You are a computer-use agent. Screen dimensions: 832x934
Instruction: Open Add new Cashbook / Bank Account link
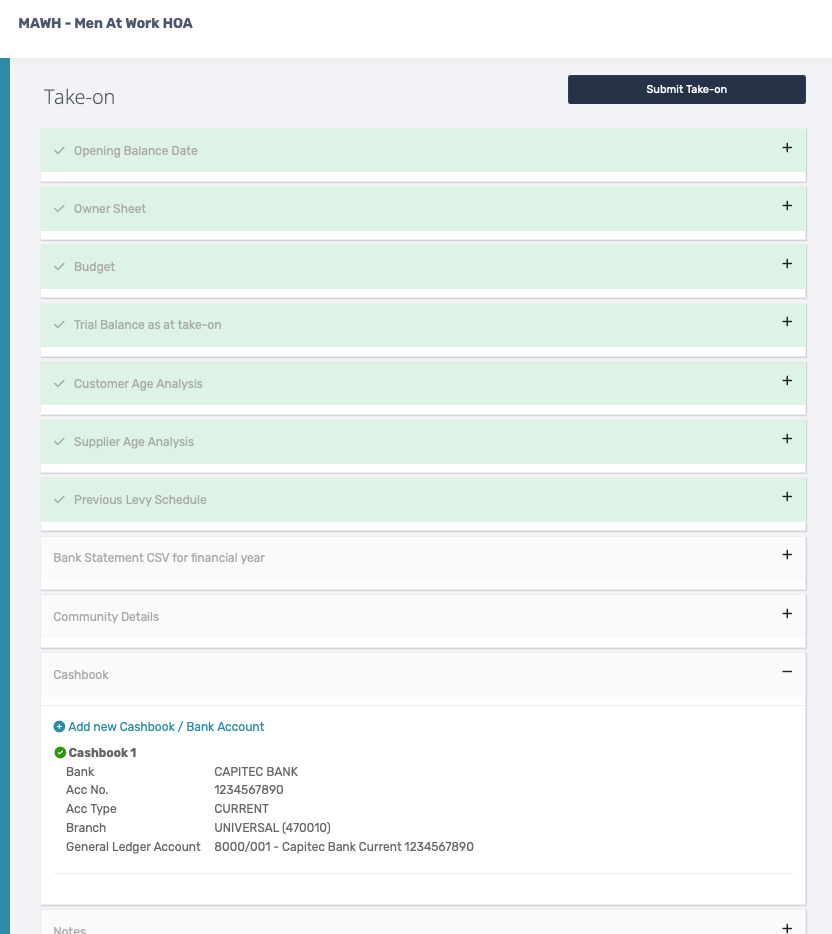[x=166, y=727]
